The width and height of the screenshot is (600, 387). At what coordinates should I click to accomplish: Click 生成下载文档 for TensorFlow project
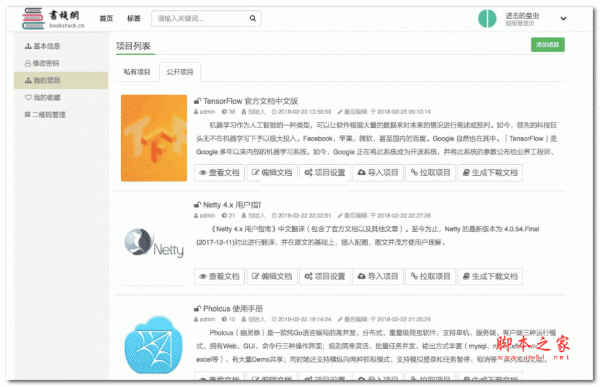(490, 173)
